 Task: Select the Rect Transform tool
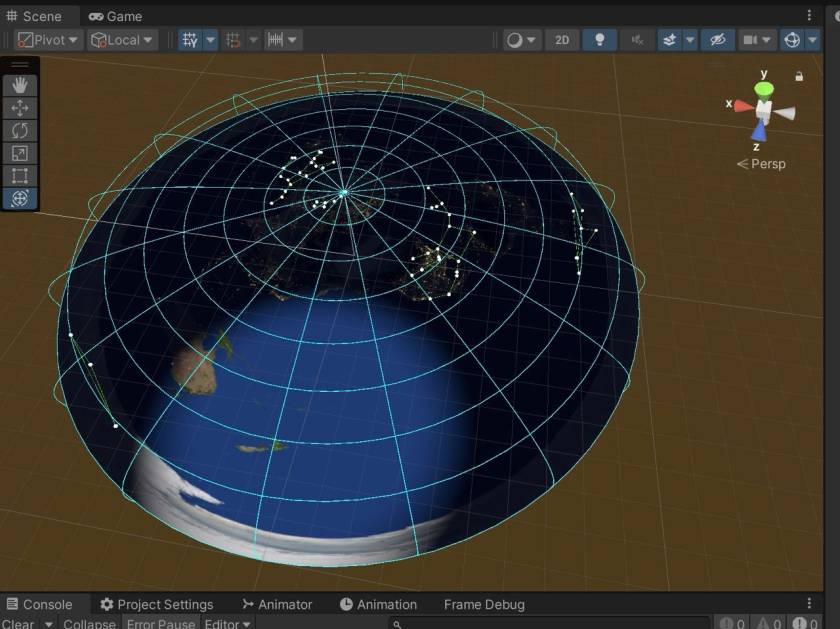click(20, 176)
